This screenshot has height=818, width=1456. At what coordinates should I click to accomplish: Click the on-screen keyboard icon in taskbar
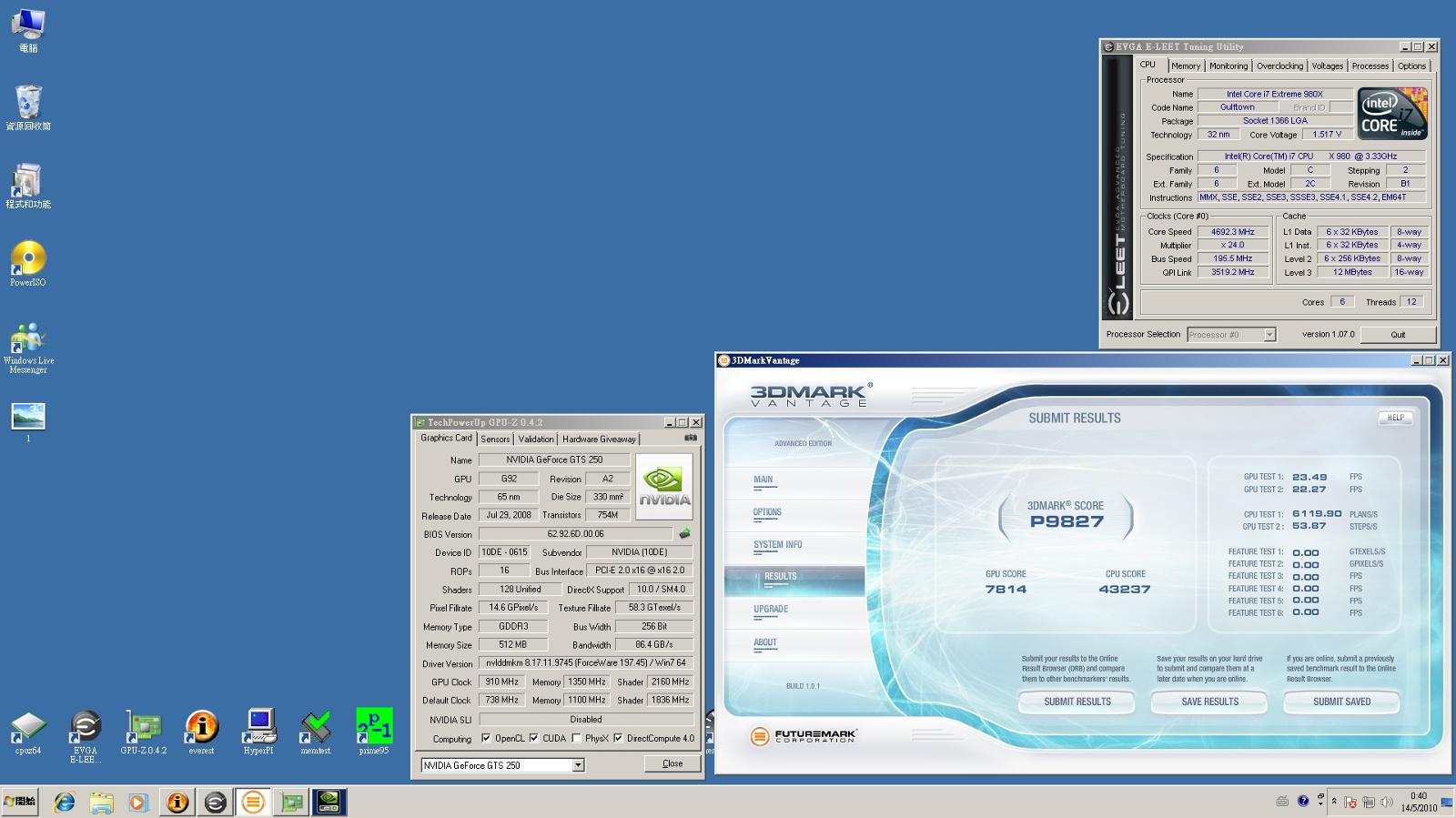coord(1282,801)
